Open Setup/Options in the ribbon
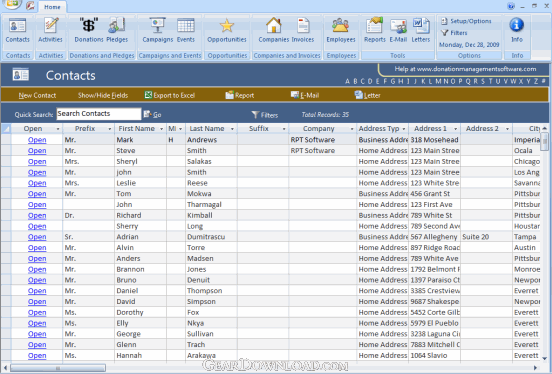This screenshot has width=552, height=374. (466, 21)
